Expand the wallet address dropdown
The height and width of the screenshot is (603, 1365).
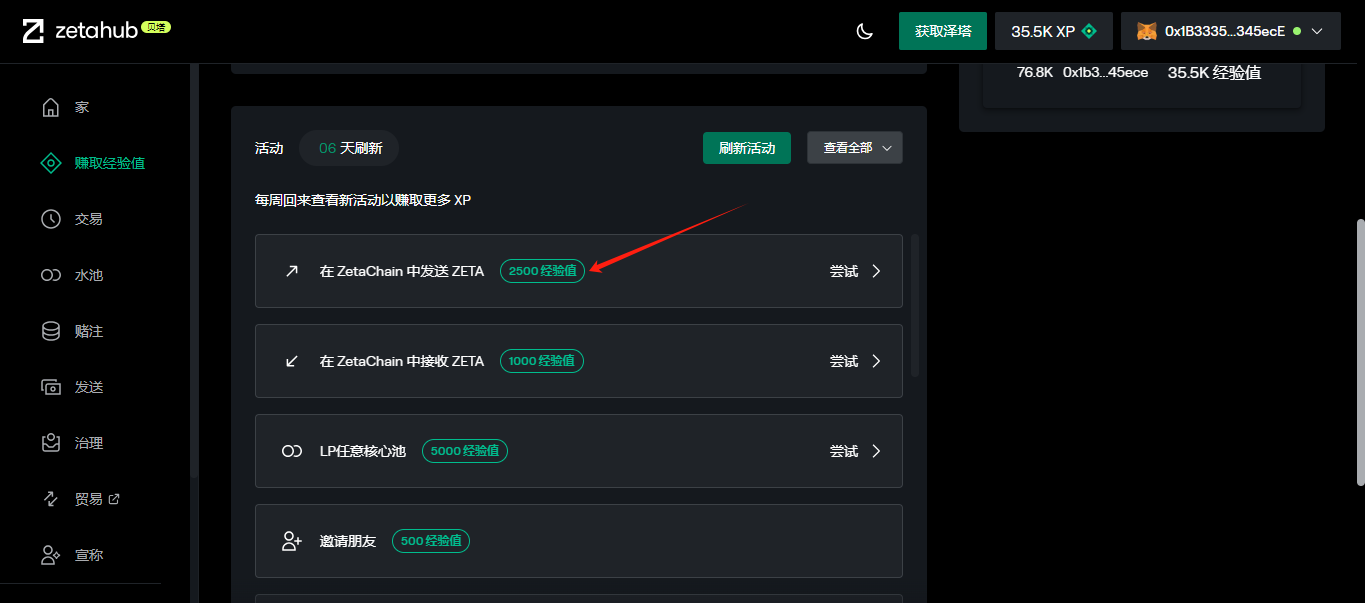point(1317,31)
